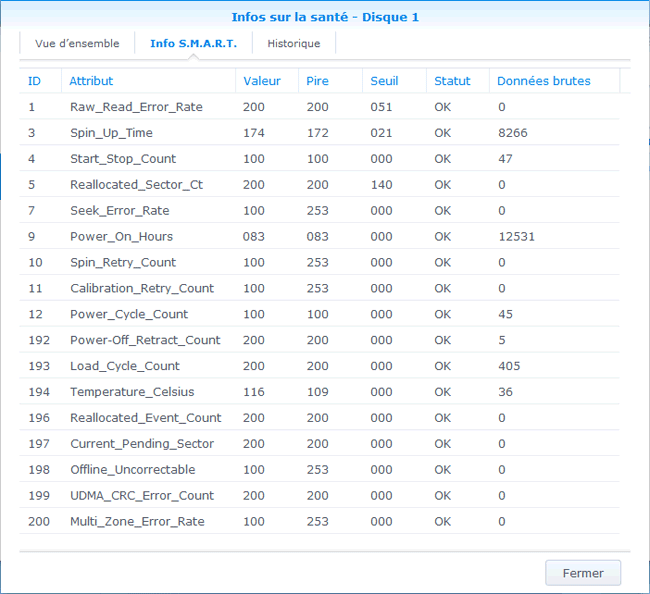Select the Start_Stop_Count attribute
Image resolution: width=650 pixels, height=594 pixels.
(123, 159)
